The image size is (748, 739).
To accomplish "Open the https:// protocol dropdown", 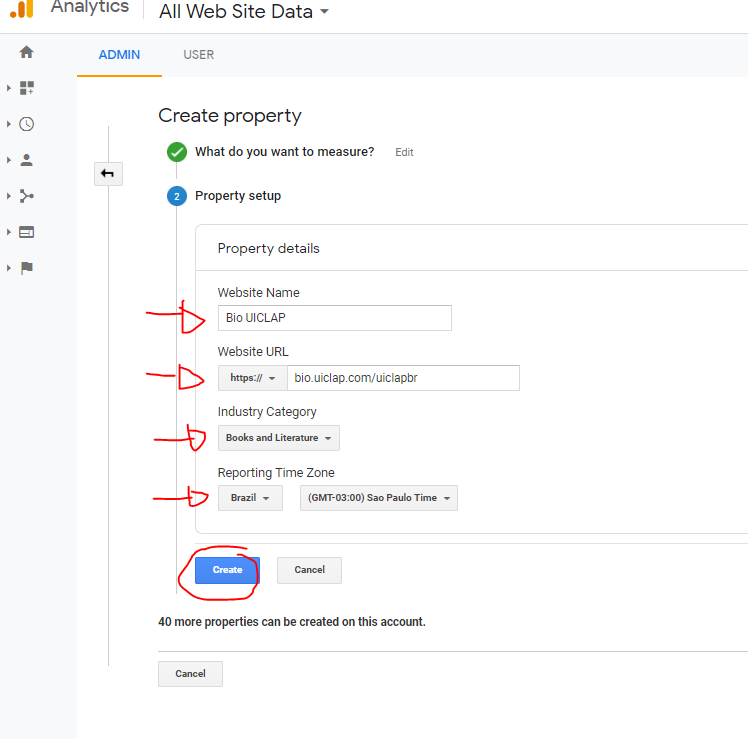I will pos(253,378).
